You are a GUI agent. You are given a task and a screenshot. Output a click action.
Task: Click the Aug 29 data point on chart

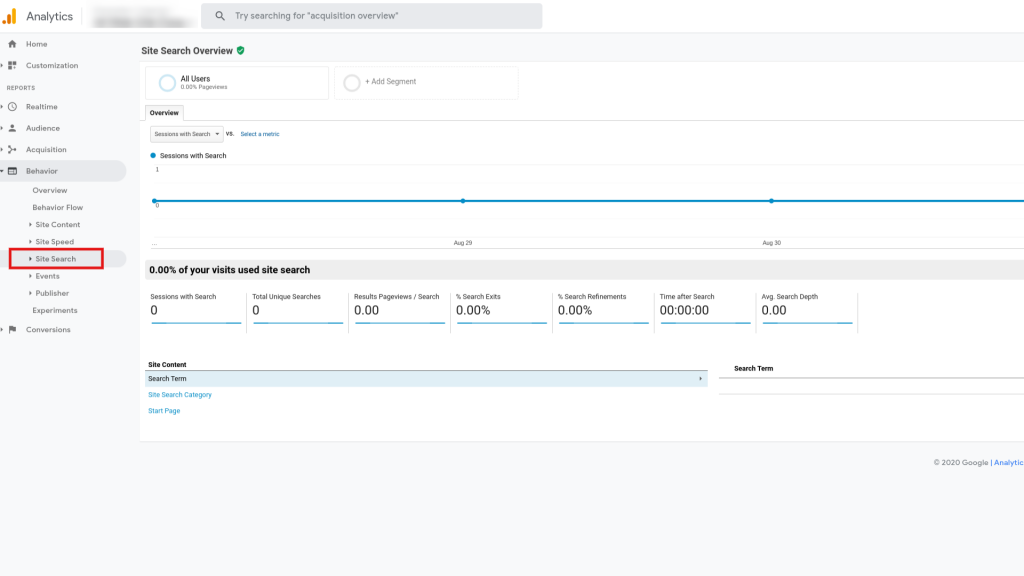[x=463, y=201]
